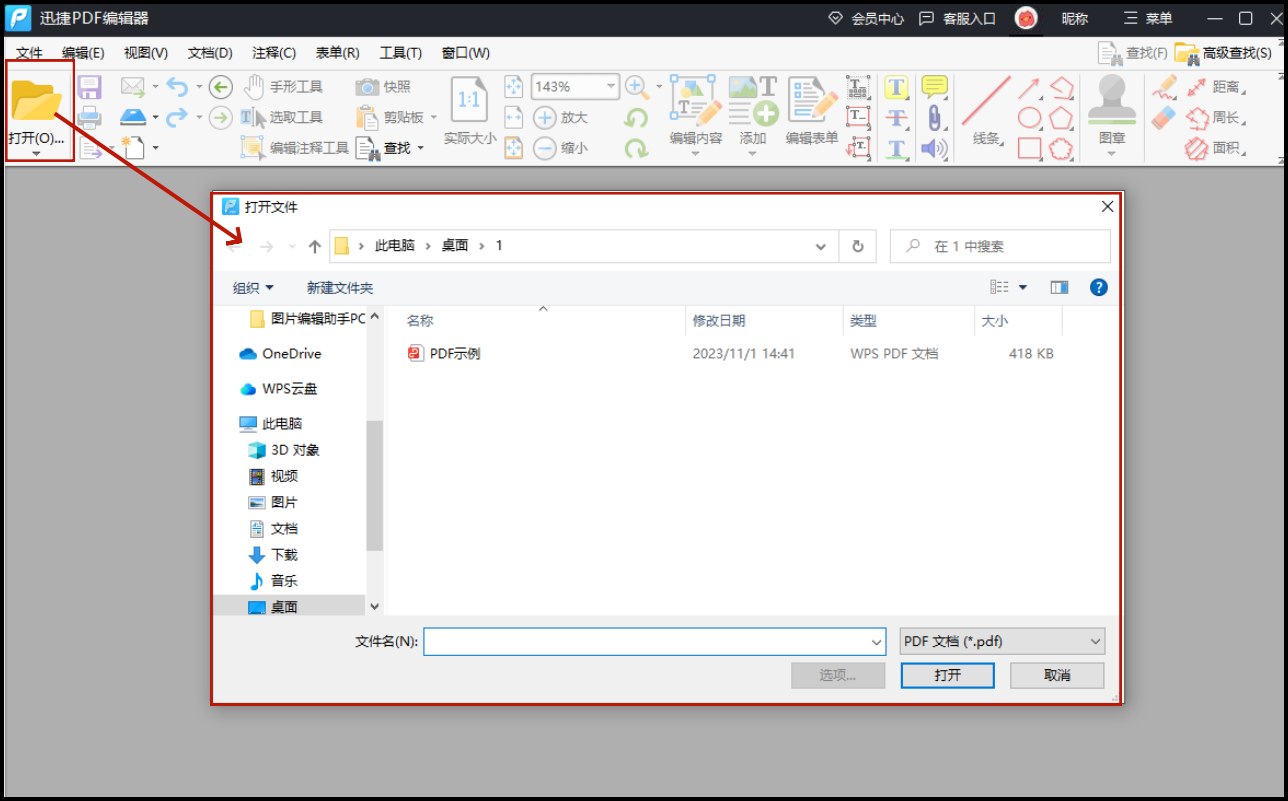Open the Tools (工具) menu
1288x801 pixels.
(401, 53)
